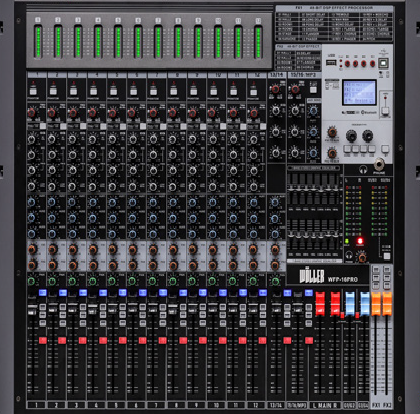Click the Bluetooth logo below the LCD

click(369, 113)
